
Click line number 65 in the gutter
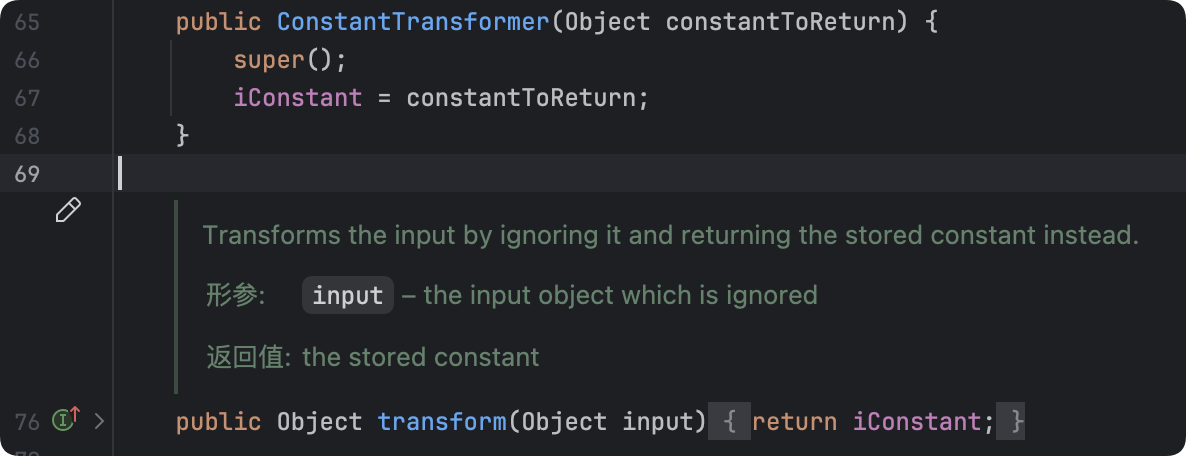pos(27,22)
